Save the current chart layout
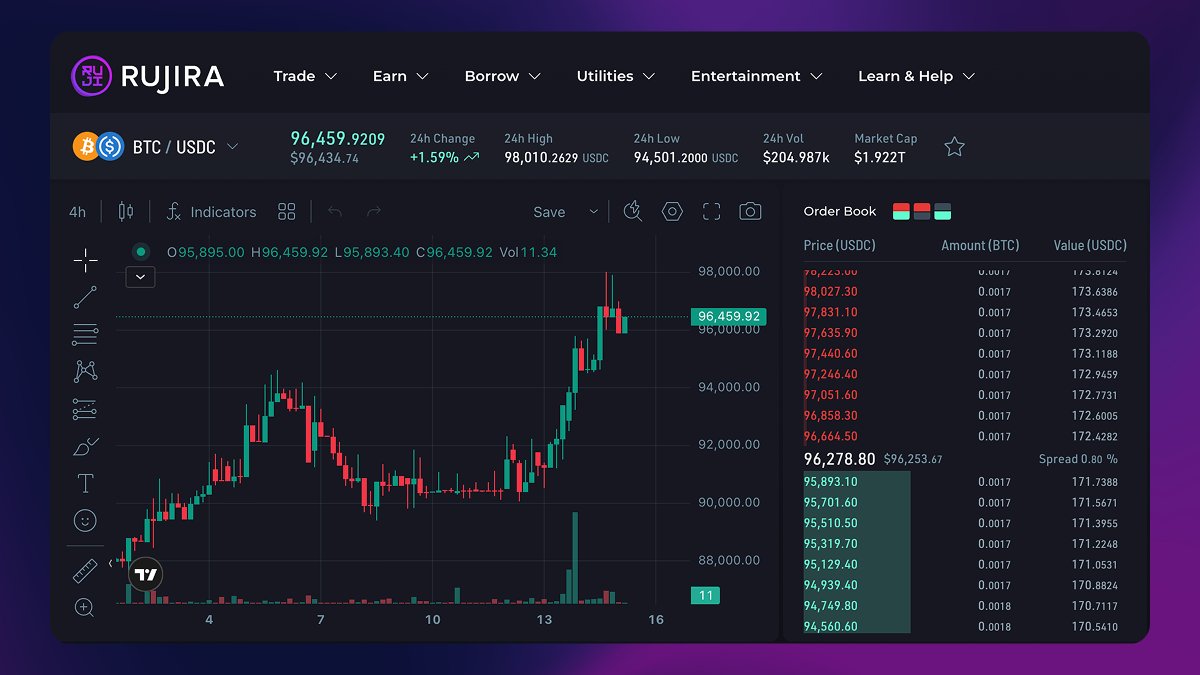Viewport: 1200px width, 675px height. pyautogui.click(x=548, y=212)
